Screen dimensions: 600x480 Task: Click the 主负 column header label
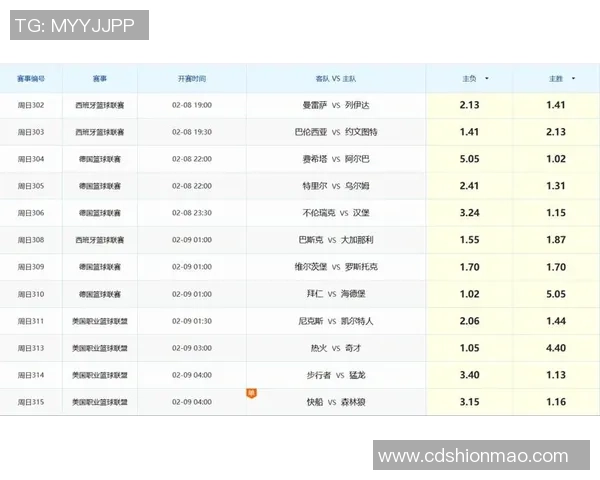click(x=469, y=78)
